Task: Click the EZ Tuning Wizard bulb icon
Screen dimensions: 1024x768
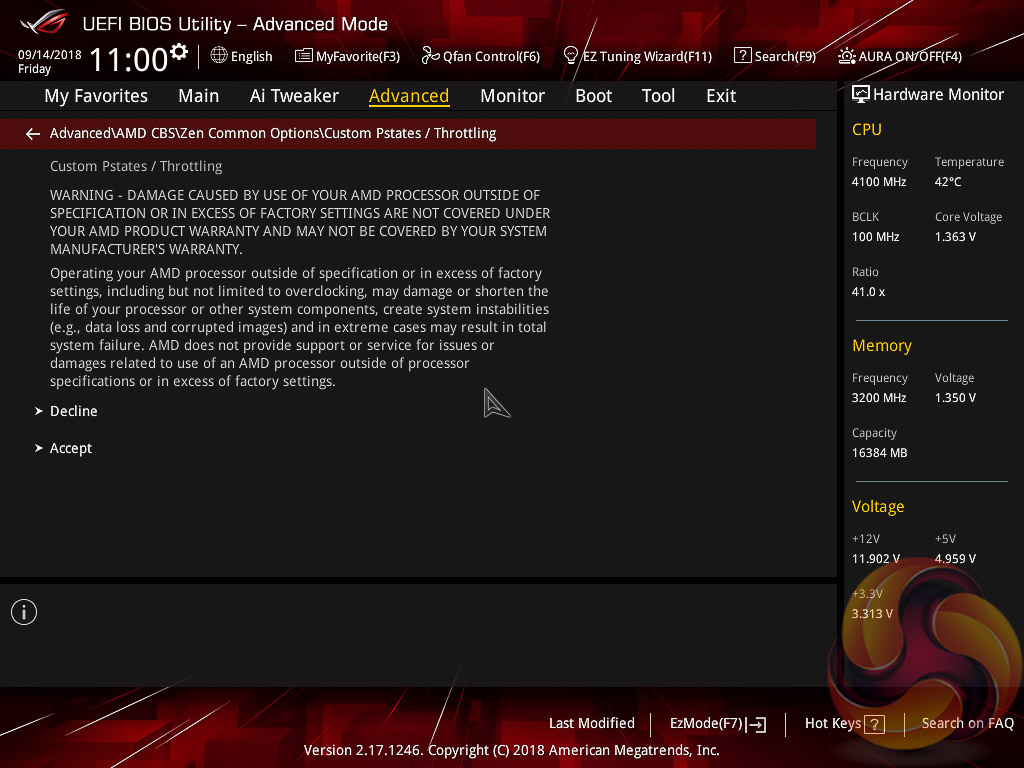Action: click(x=571, y=56)
